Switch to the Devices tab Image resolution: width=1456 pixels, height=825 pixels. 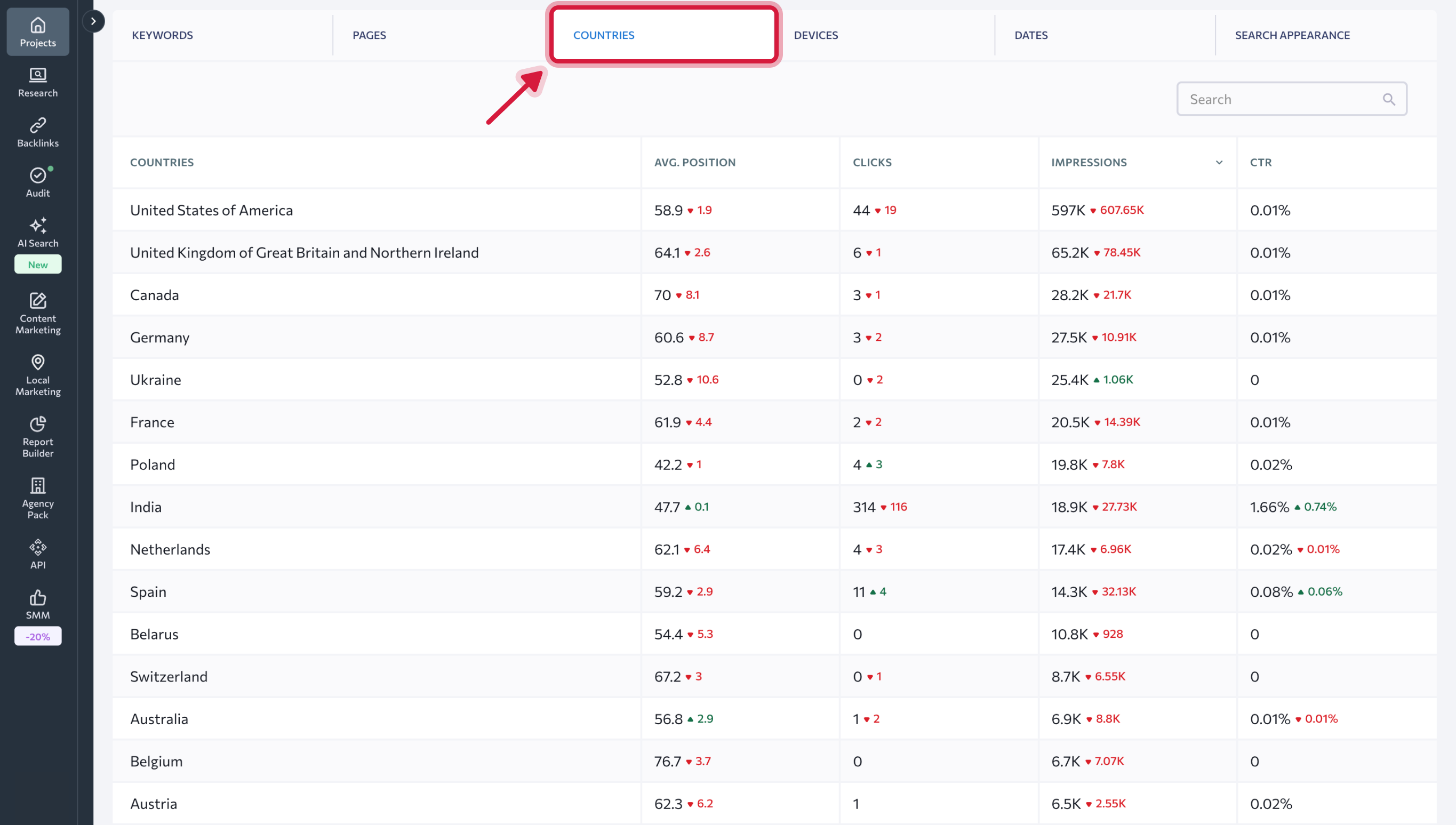(816, 35)
